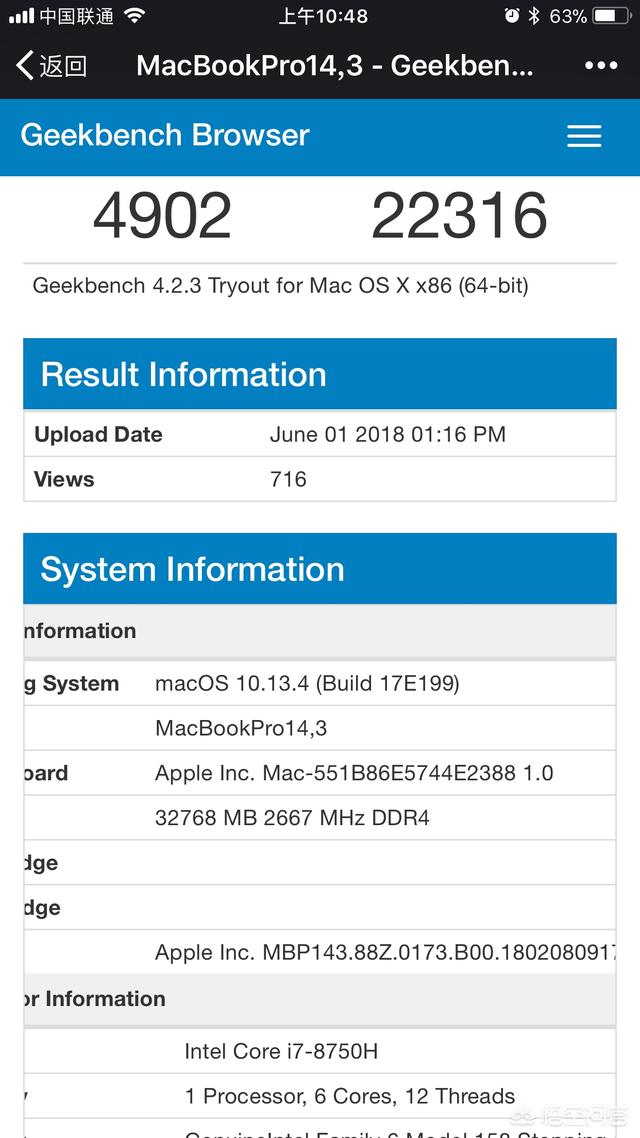Tap the page title MacBookPro14,3 - Geekbench
Viewport: 640px width, 1138px height.
[334, 66]
